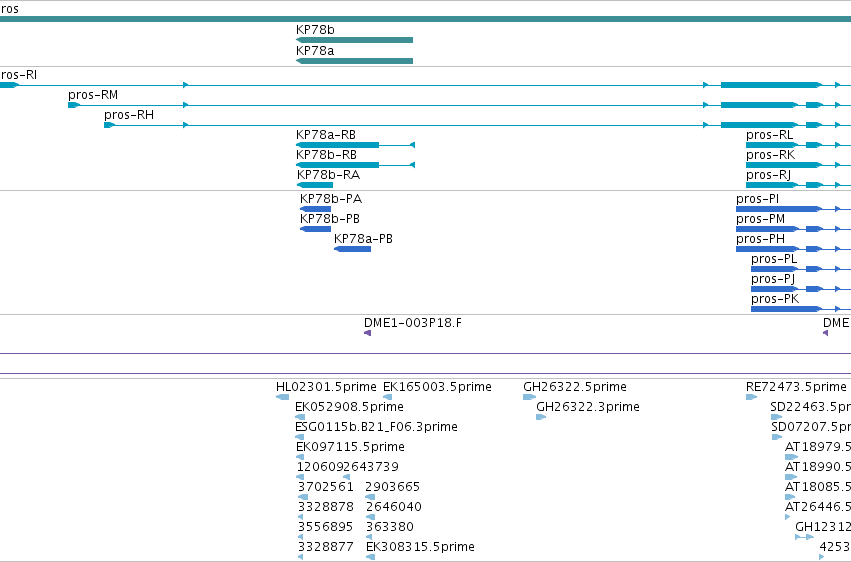Select the RE72473.5prime EST

pos(752,397)
